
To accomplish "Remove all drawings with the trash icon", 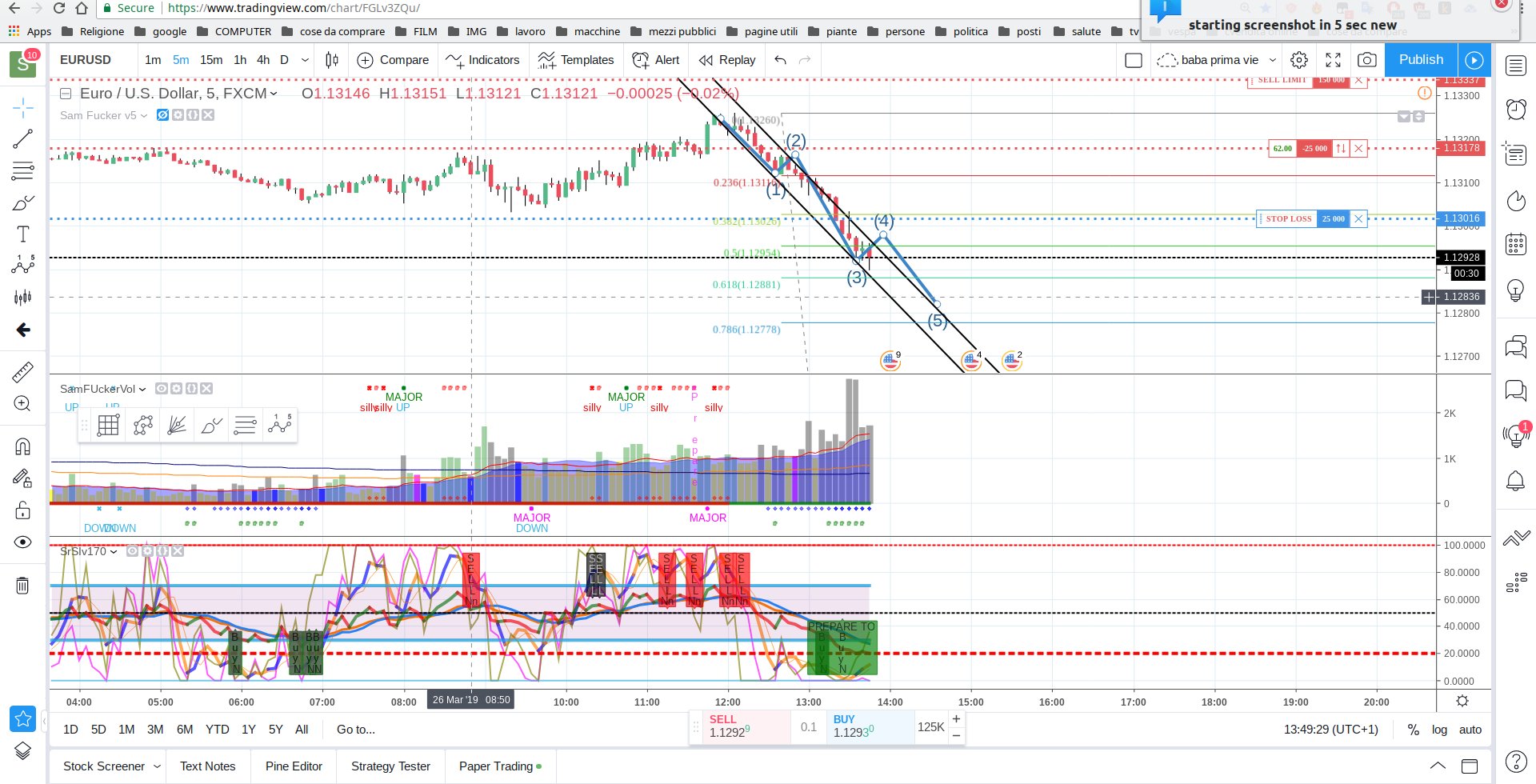I will (x=22, y=586).
